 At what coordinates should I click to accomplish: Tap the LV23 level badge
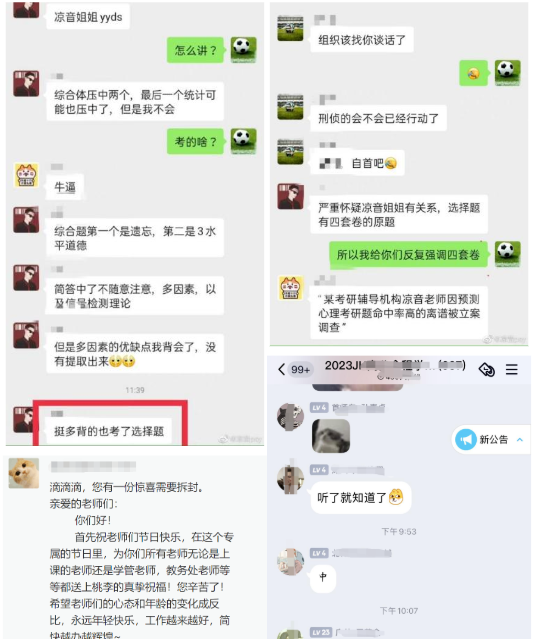[x=321, y=632]
